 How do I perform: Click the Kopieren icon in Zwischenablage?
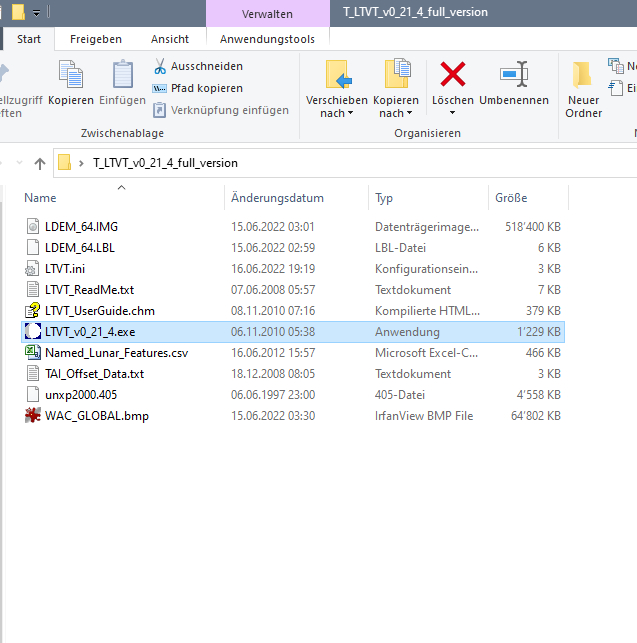(x=71, y=75)
